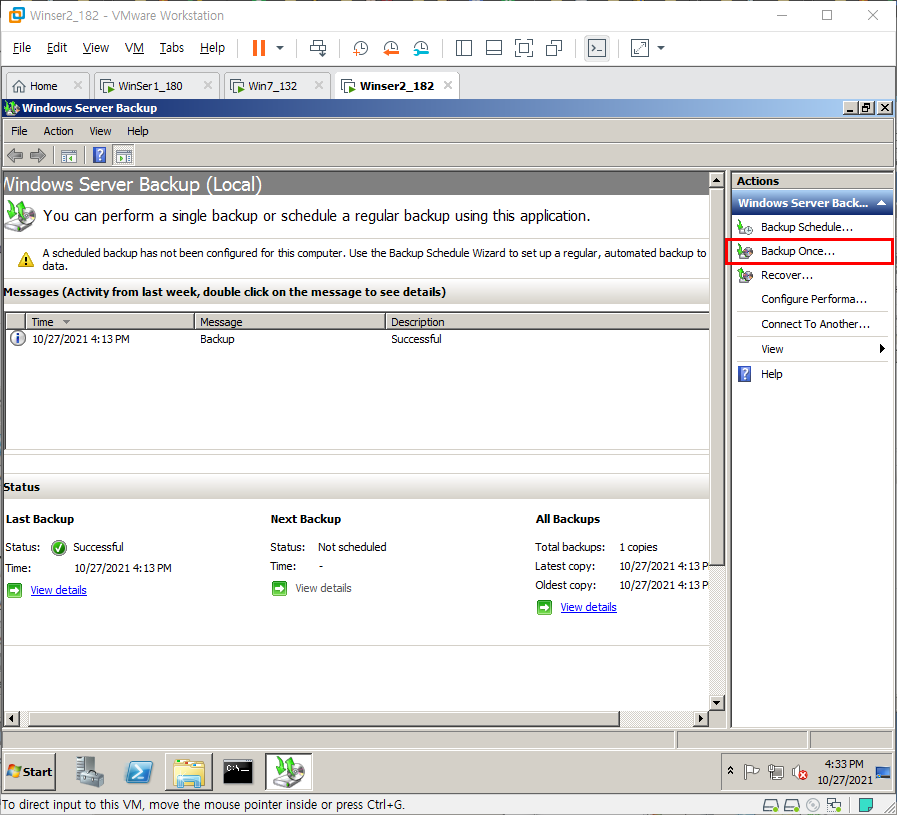This screenshot has height=815, width=897.
Task: Open the Windows Server Backup Help menu
Action: 137,131
